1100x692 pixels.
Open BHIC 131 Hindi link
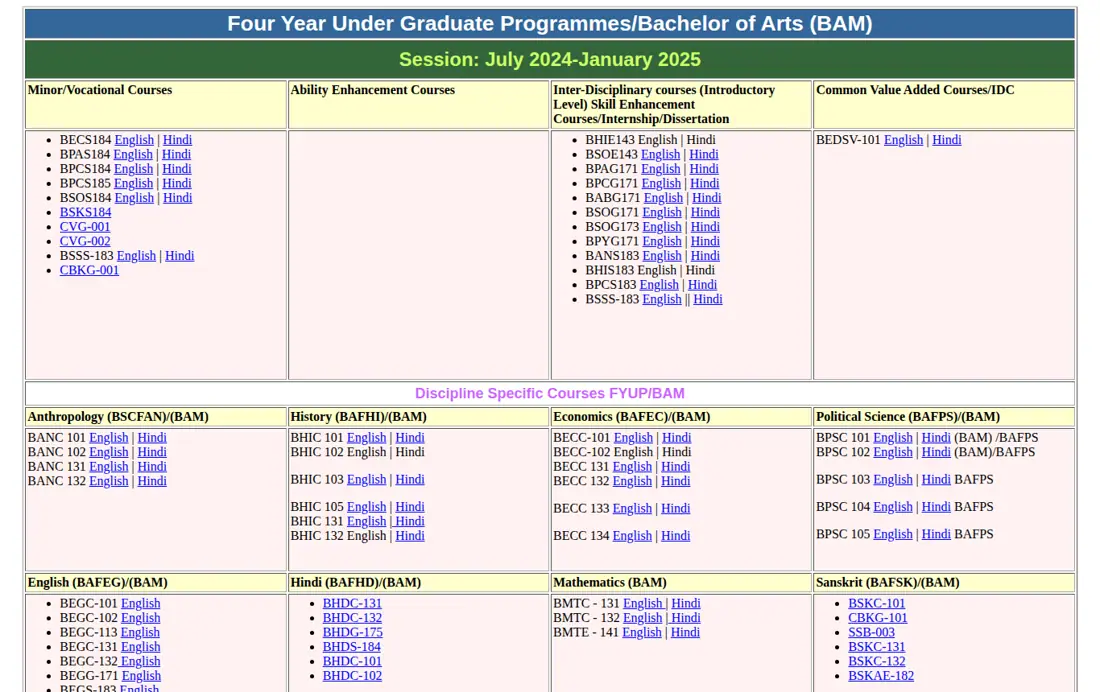point(410,521)
